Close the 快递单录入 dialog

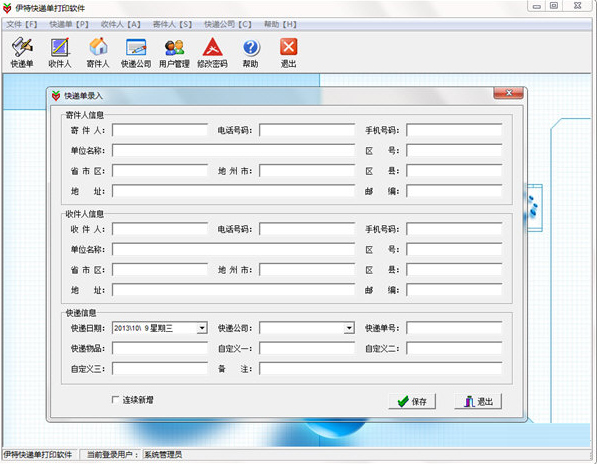point(508,93)
